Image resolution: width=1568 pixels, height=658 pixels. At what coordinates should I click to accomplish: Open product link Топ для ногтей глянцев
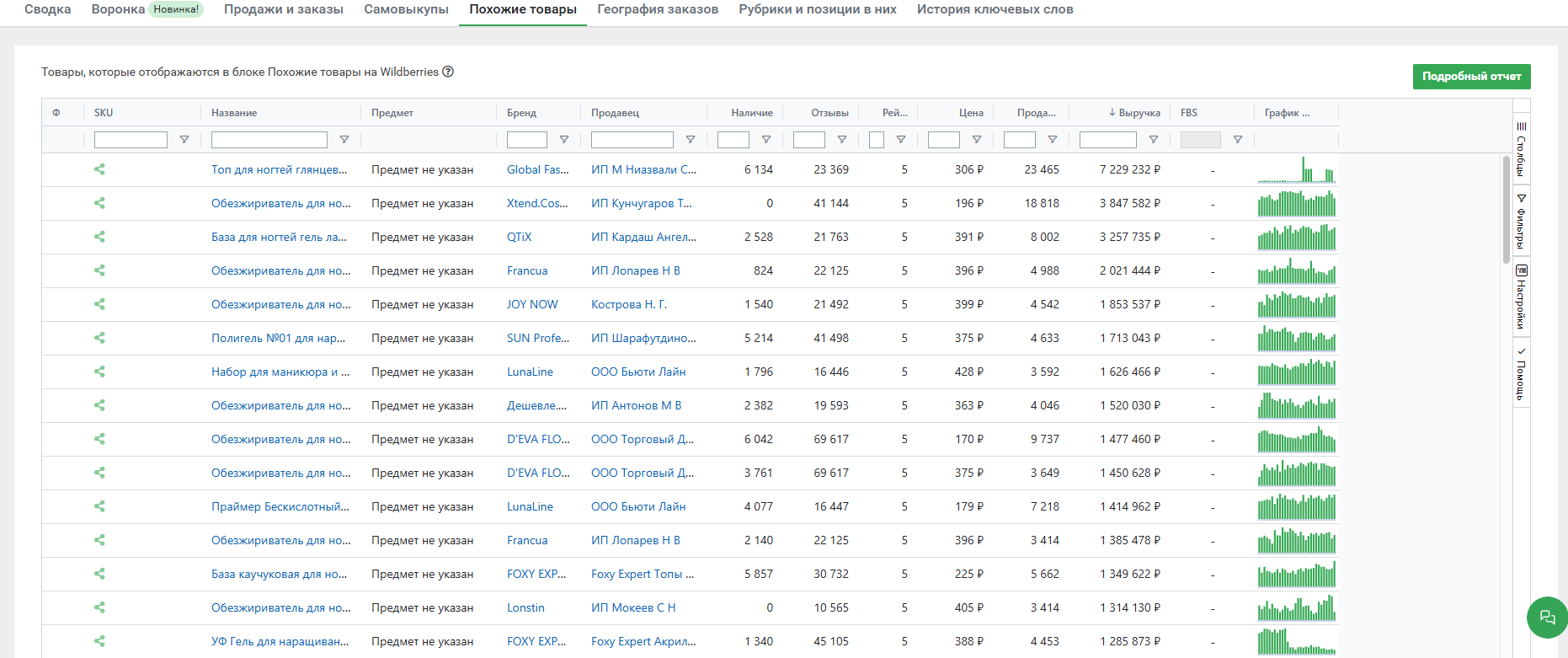pyautogui.click(x=280, y=169)
